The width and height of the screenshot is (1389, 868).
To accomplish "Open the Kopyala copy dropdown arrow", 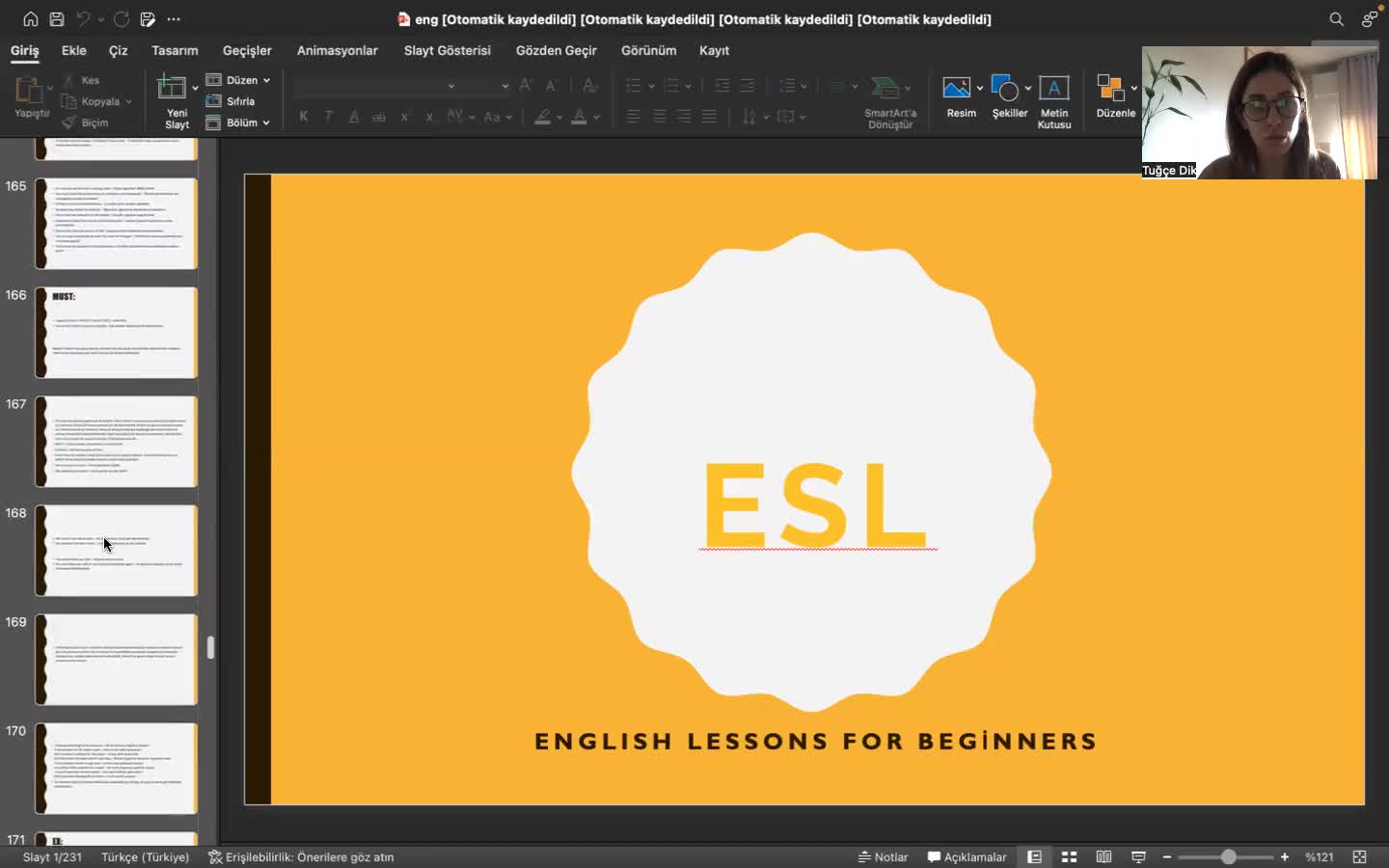I will tap(128, 101).
